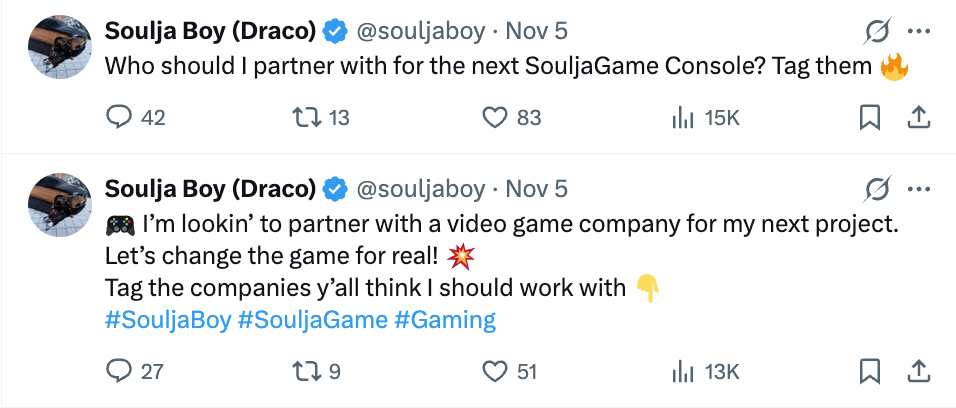
Task: Reply to the SouljaGame Console tweet
Action: click(x=119, y=118)
